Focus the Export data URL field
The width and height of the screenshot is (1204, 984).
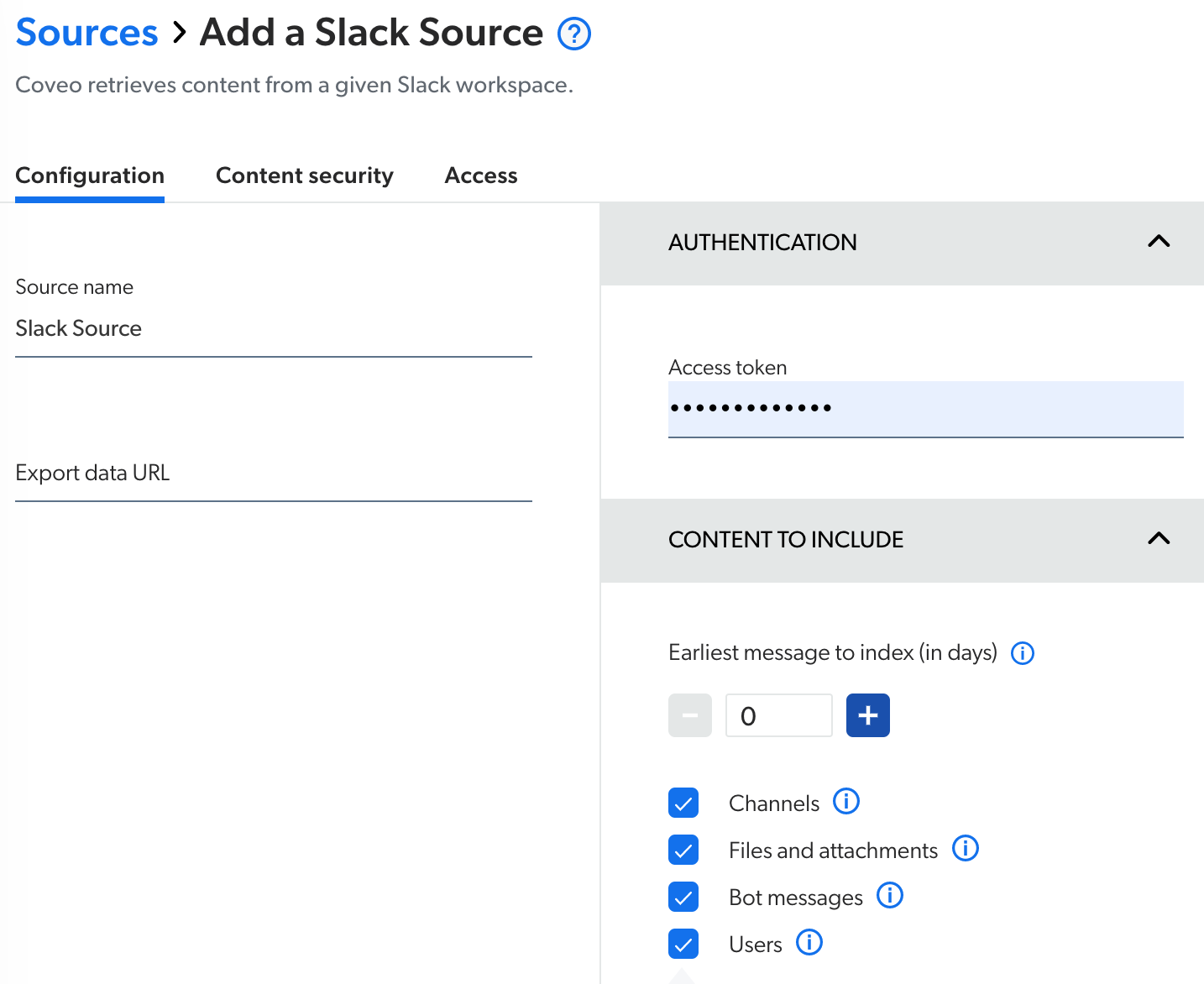click(274, 474)
